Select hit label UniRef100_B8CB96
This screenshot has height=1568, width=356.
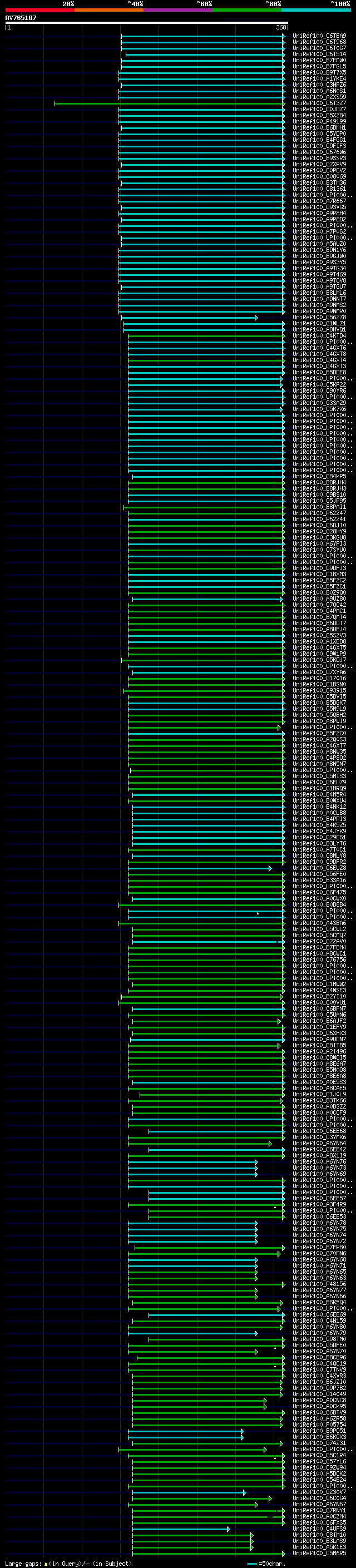319,1357
